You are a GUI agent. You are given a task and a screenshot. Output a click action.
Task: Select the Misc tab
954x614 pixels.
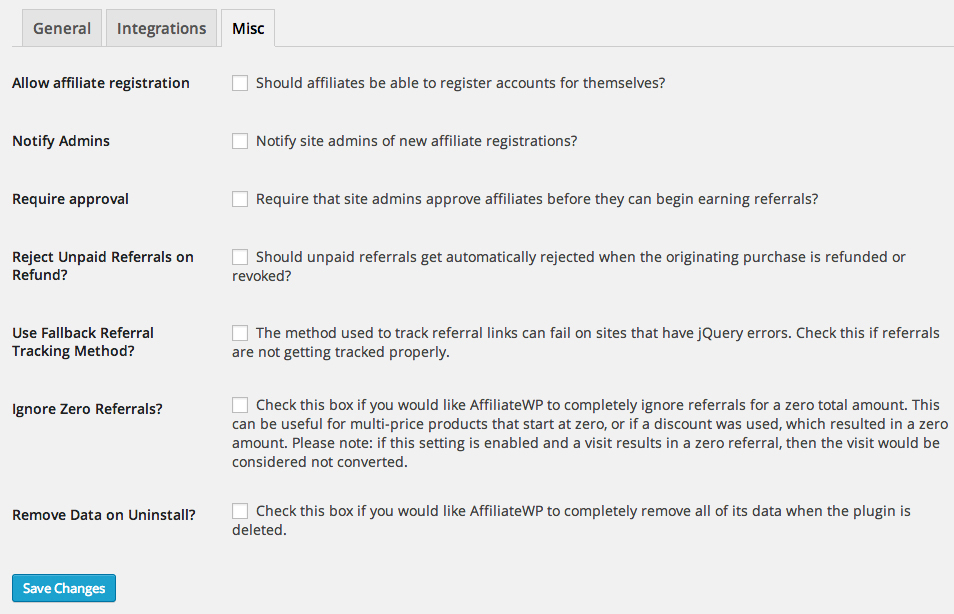tap(248, 28)
